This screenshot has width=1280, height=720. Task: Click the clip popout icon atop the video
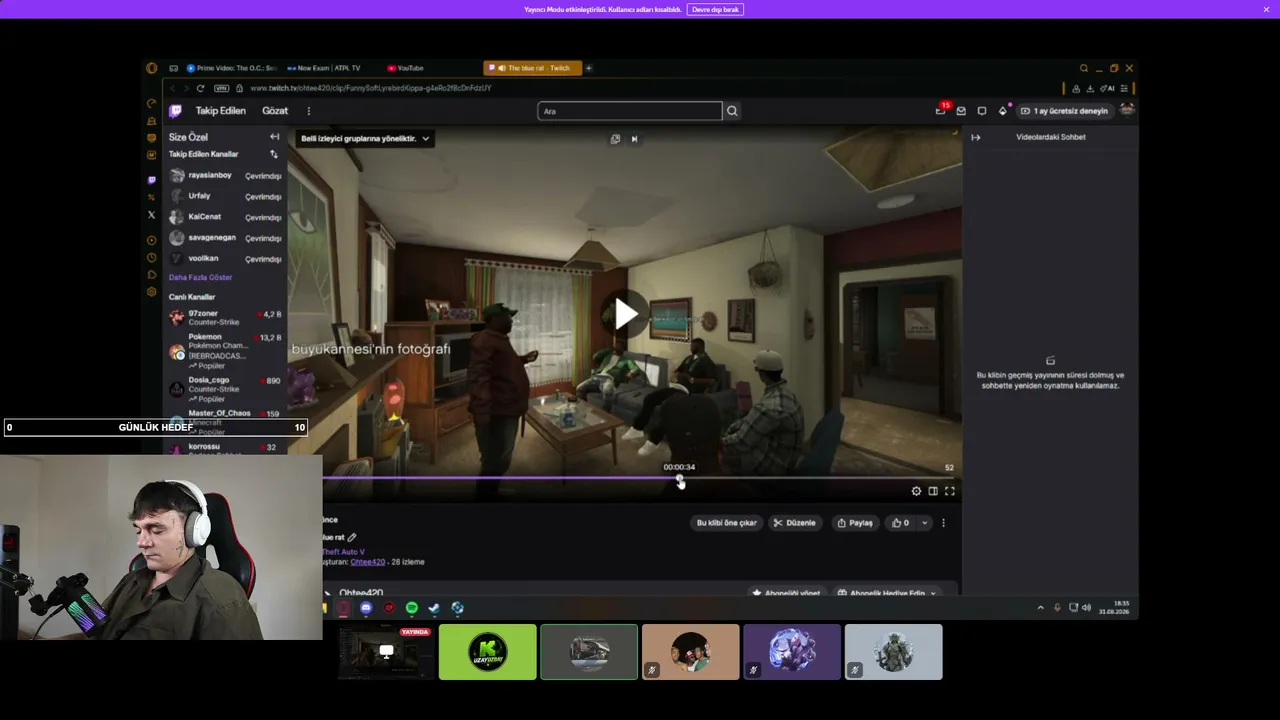click(x=615, y=139)
